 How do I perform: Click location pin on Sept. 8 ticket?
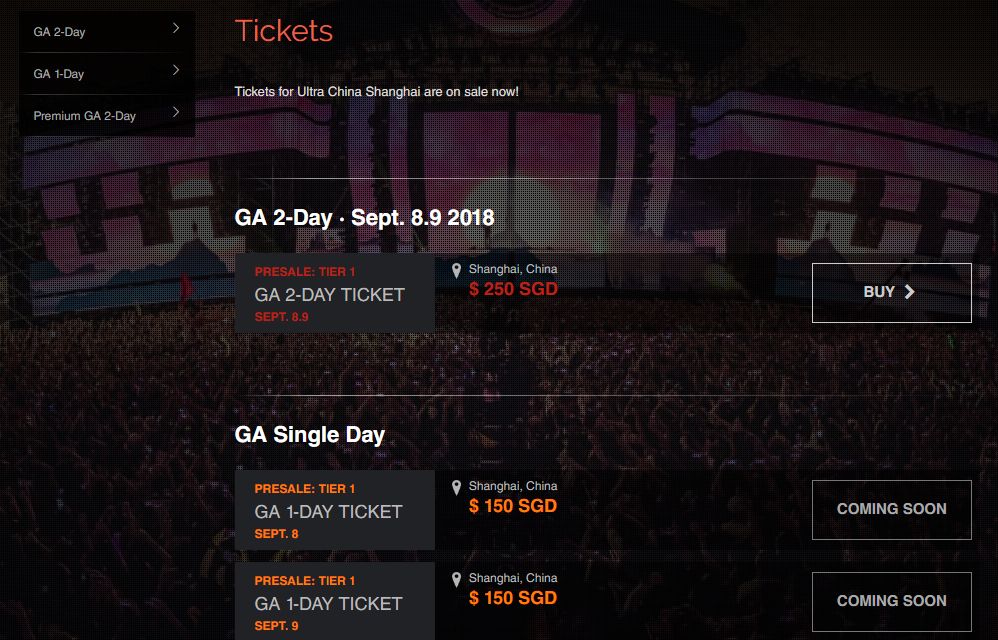click(x=457, y=488)
